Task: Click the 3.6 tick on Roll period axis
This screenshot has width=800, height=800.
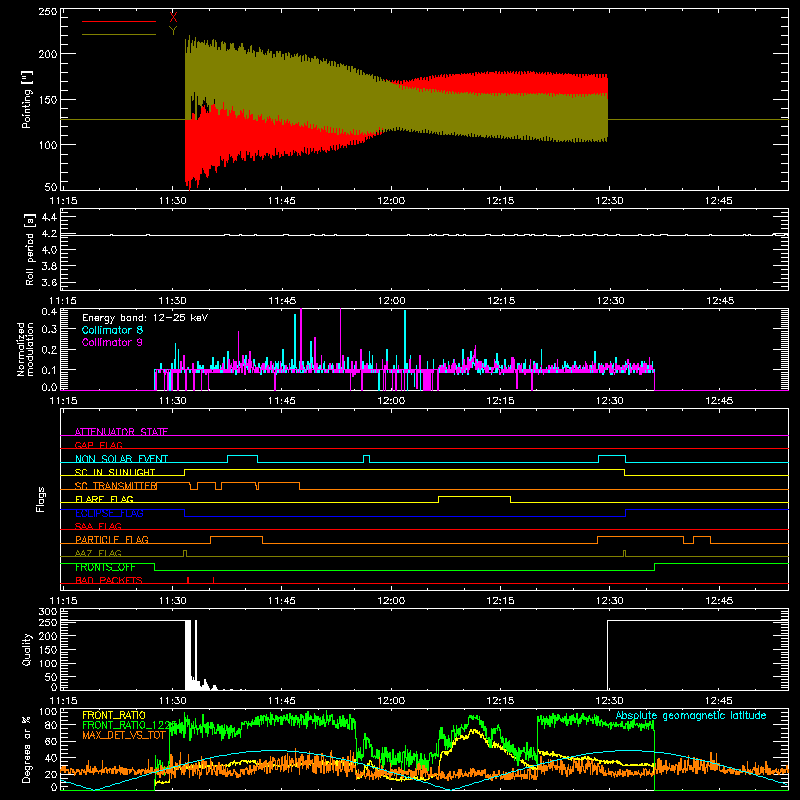Action: [49, 282]
